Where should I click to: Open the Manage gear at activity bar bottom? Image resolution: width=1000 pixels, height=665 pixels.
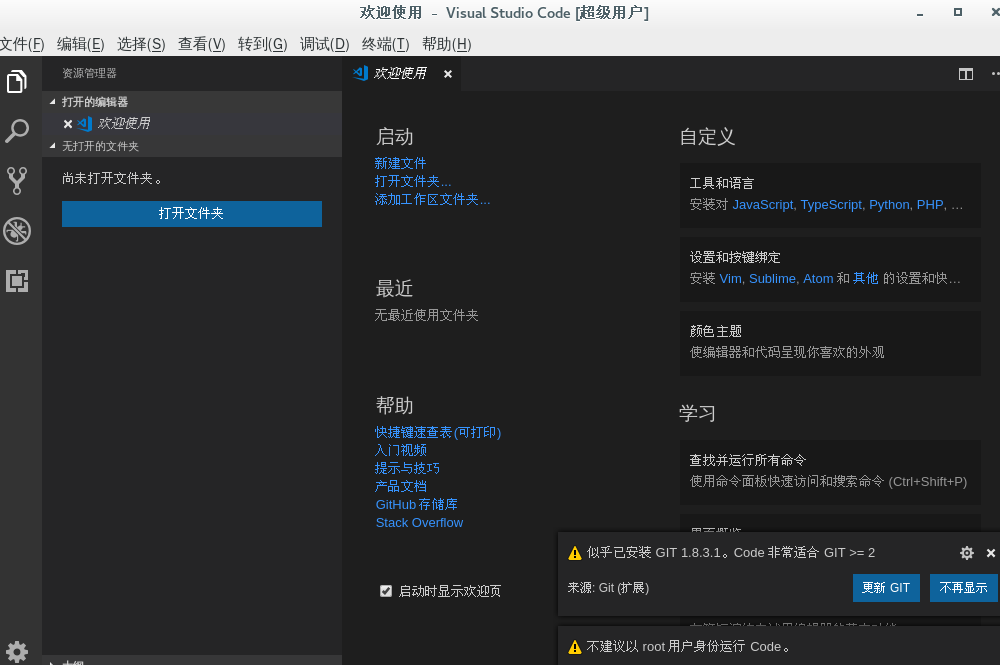17,652
